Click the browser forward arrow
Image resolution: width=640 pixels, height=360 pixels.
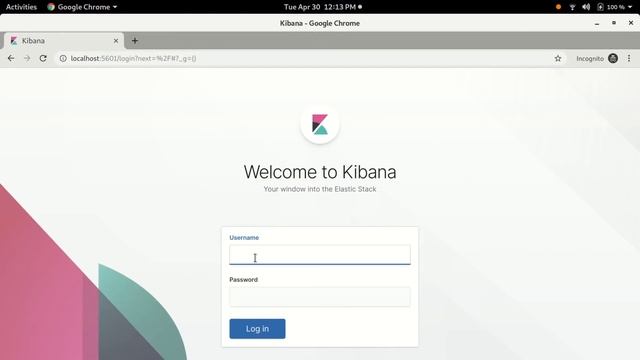click(x=27, y=58)
